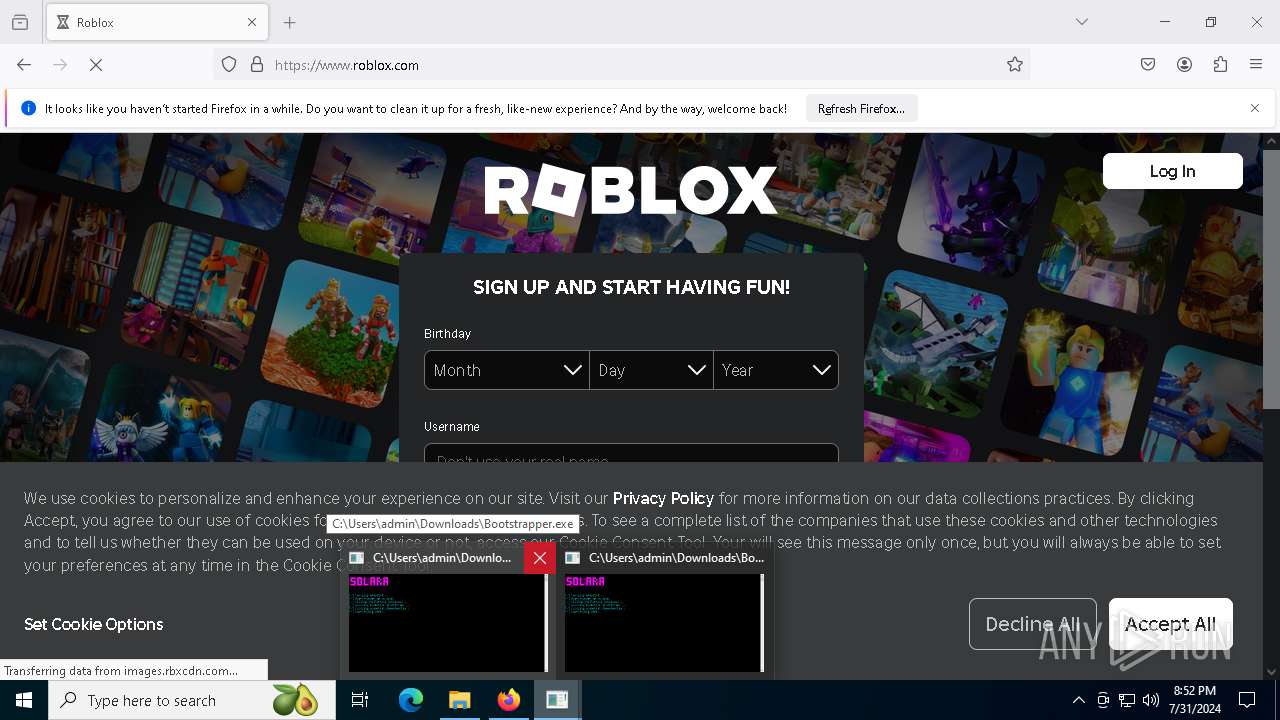The image size is (1280, 720).
Task: Open the birthday Year dropdown
Action: pos(776,370)
